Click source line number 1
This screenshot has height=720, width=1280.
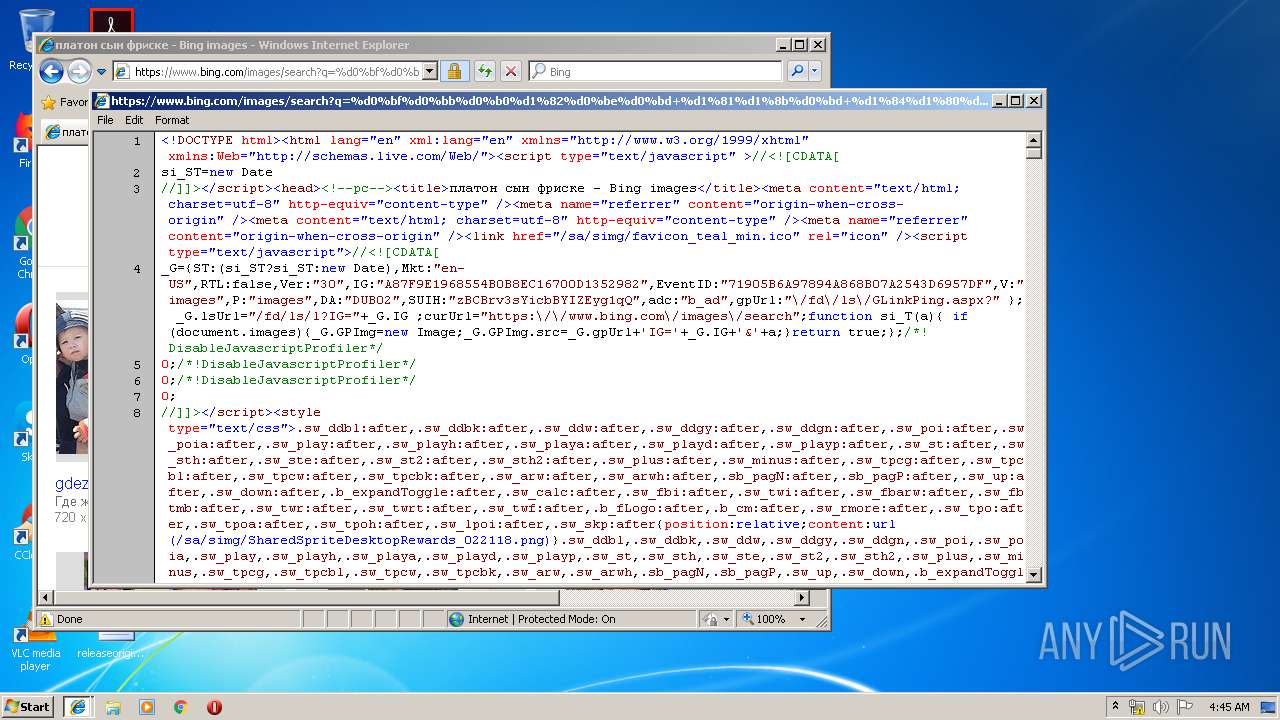pos(137,141)
